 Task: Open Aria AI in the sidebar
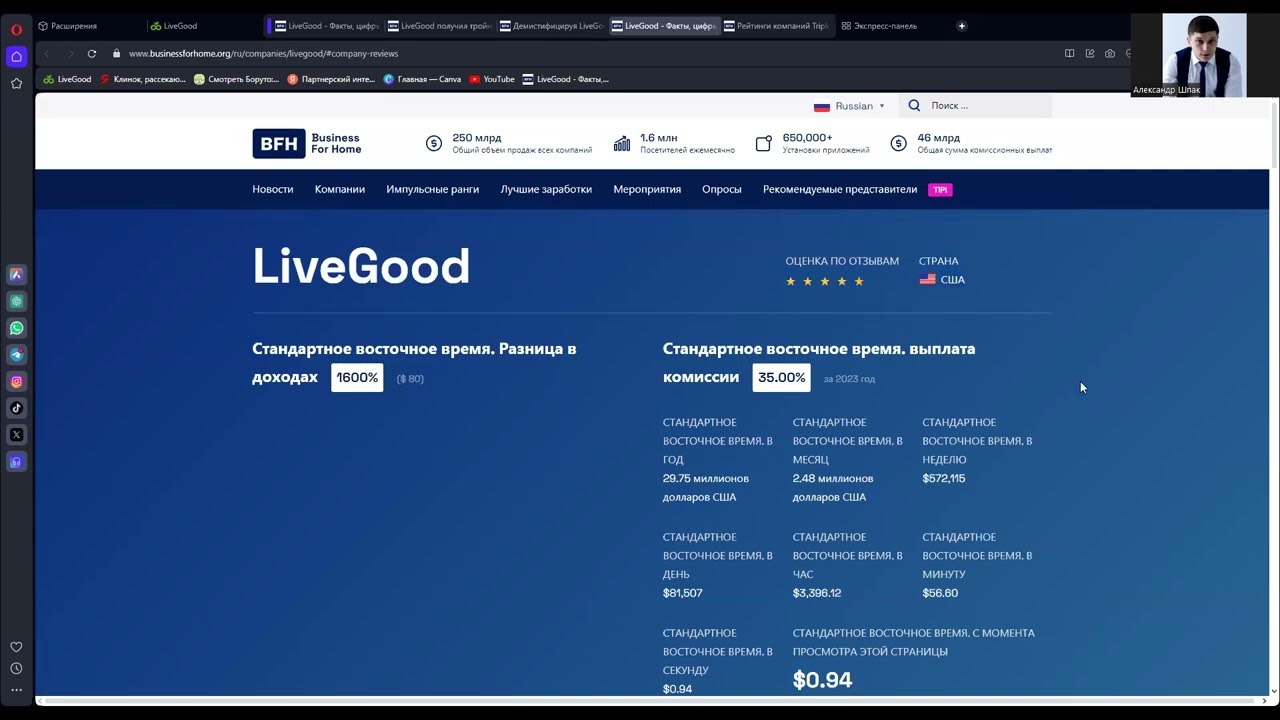[x=16, y=274]
